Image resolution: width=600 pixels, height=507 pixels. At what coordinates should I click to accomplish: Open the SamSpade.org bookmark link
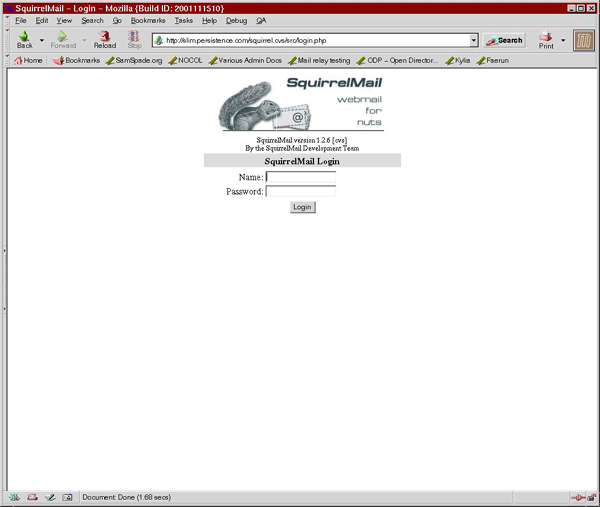(134, 60)
